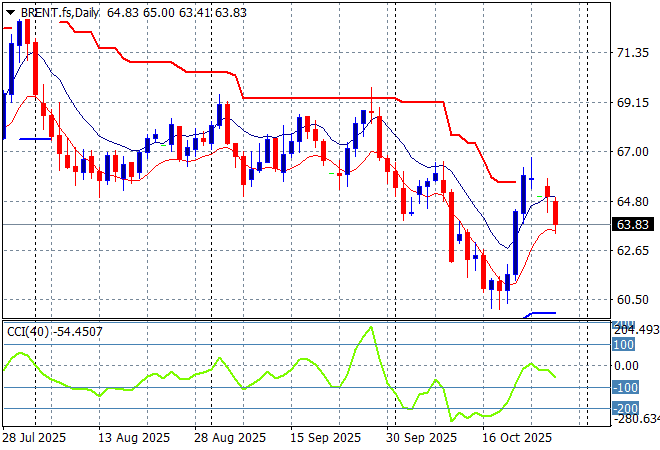
Task: Click the -280.634 CCI scale minimum
Action: click(x=636, y=419)
